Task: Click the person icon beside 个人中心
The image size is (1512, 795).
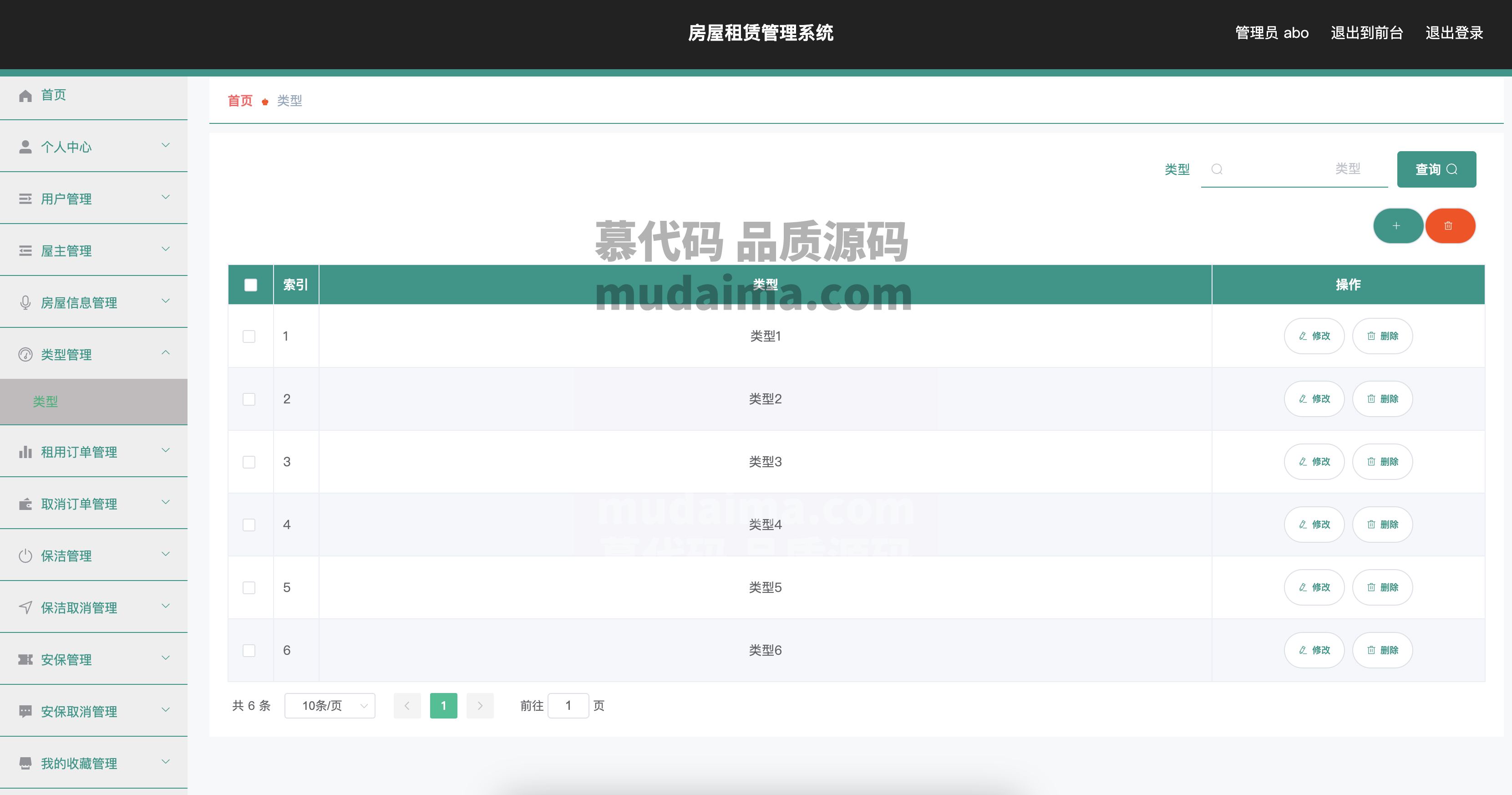Action: [x=25, y=147]
